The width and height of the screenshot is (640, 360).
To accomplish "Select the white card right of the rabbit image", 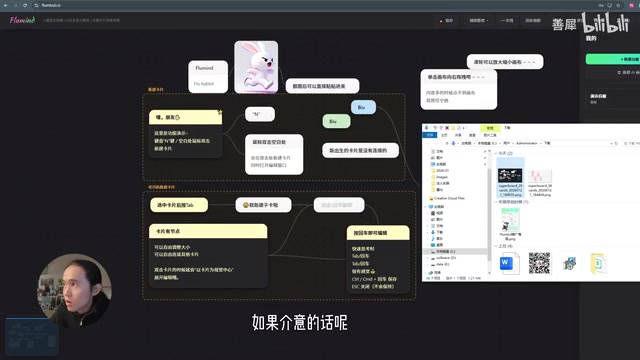I will tap(322, 86).
